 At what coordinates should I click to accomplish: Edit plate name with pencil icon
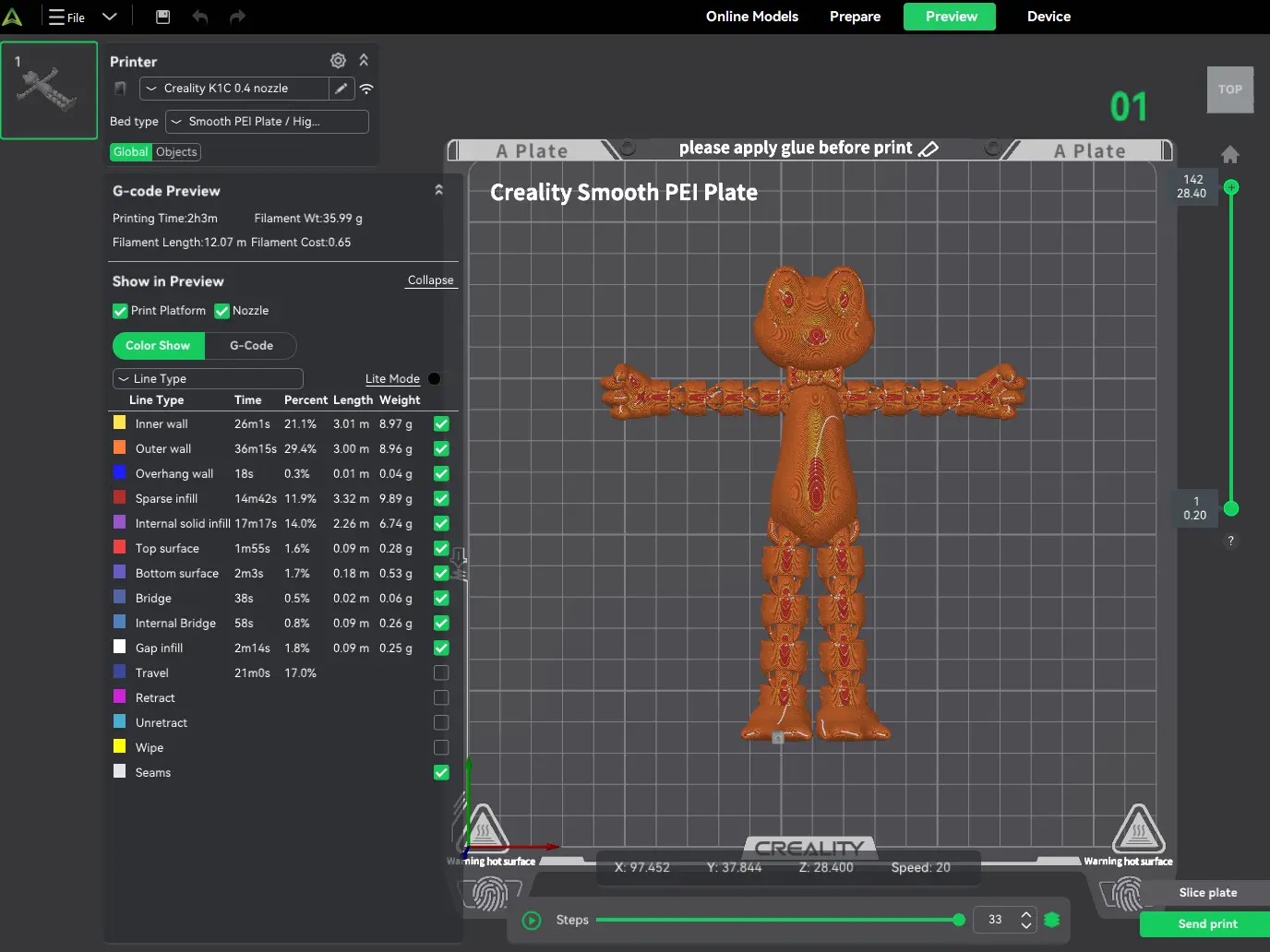click(929, 149)
